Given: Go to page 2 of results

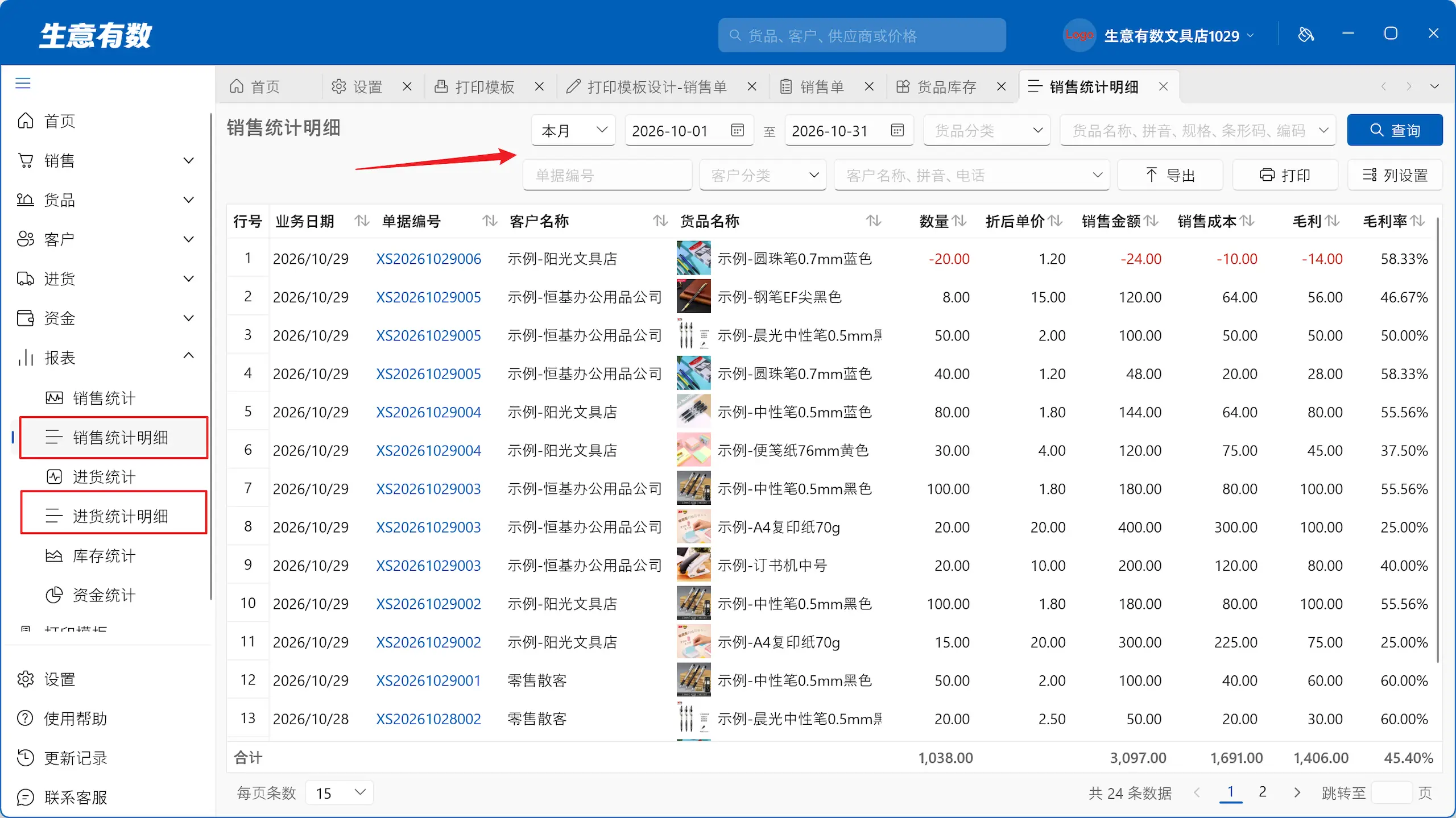Looking at the screenshot, I should click(x=1263, y=792).
